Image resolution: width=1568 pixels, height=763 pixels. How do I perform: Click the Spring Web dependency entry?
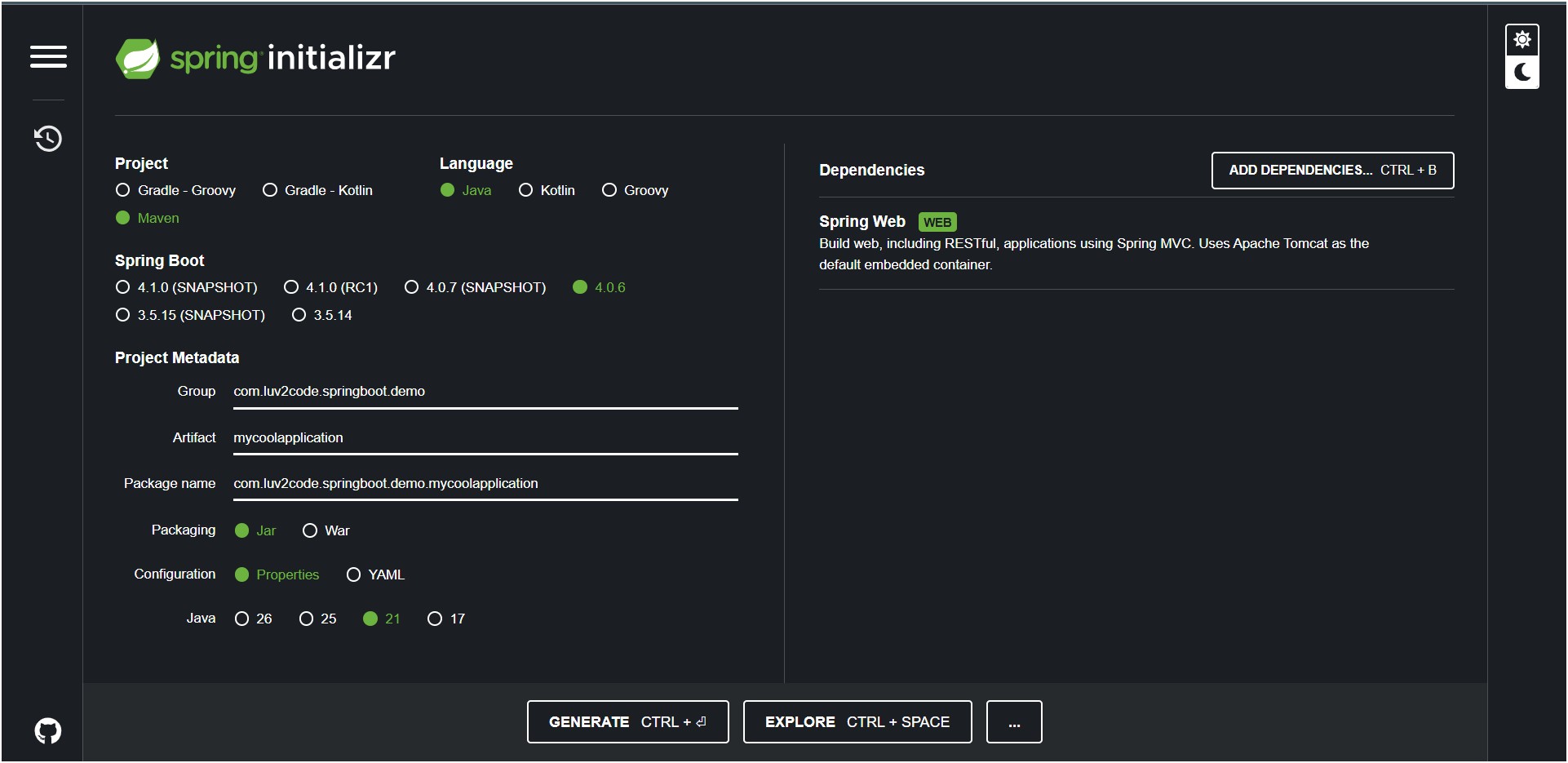(x=1136, y=243)
